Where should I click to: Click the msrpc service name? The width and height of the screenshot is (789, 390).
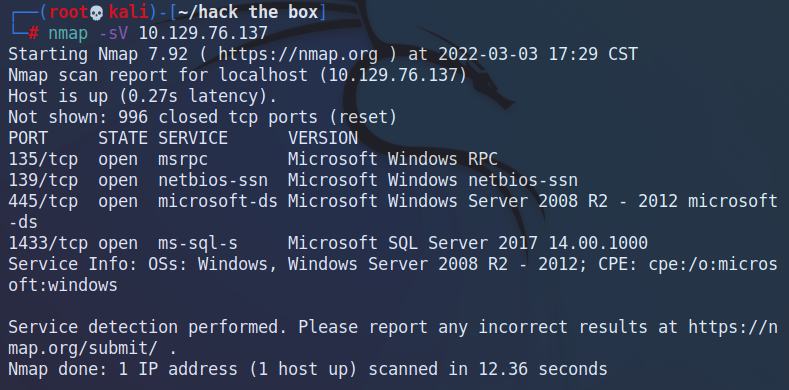click(x=183, y=160)
